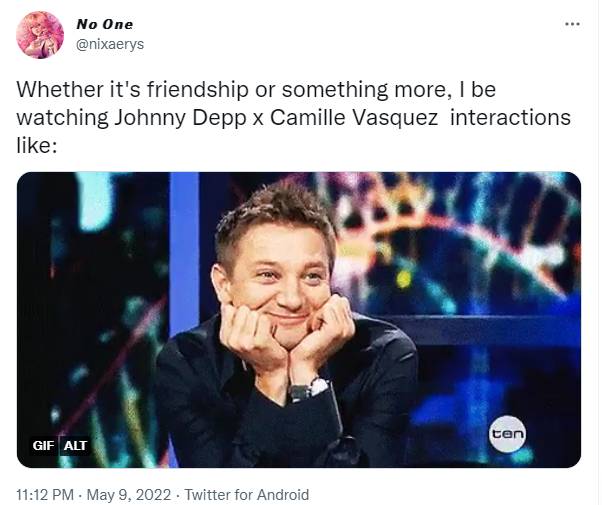Select the word like: ending the tweet
Image resolution: width=602 pixels, height=505 pixels.
(x=37, y=146)
